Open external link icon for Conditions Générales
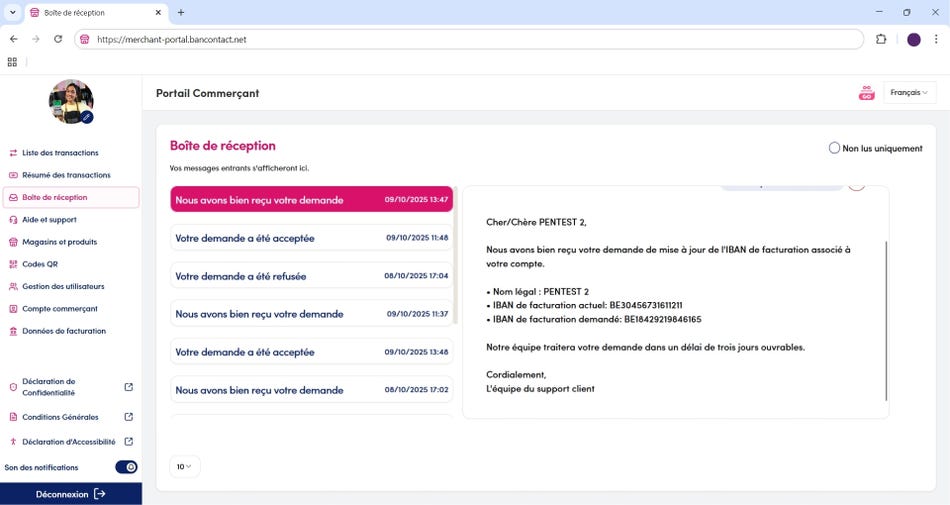Screen dimensions: 950x505 pos(128,417)
